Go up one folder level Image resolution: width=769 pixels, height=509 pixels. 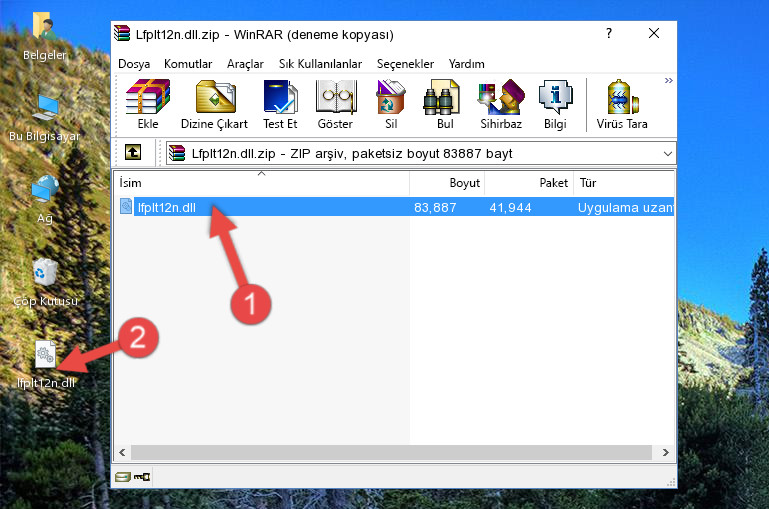[x=133, y=153]
